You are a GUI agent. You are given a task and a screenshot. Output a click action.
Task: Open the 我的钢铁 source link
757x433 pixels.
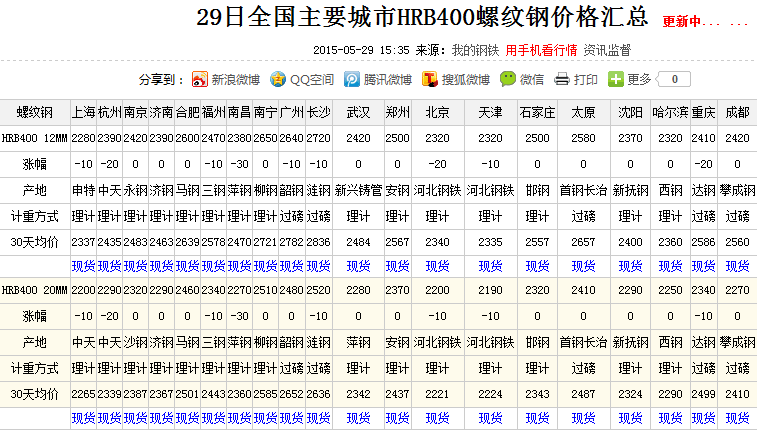pos(475,50)
